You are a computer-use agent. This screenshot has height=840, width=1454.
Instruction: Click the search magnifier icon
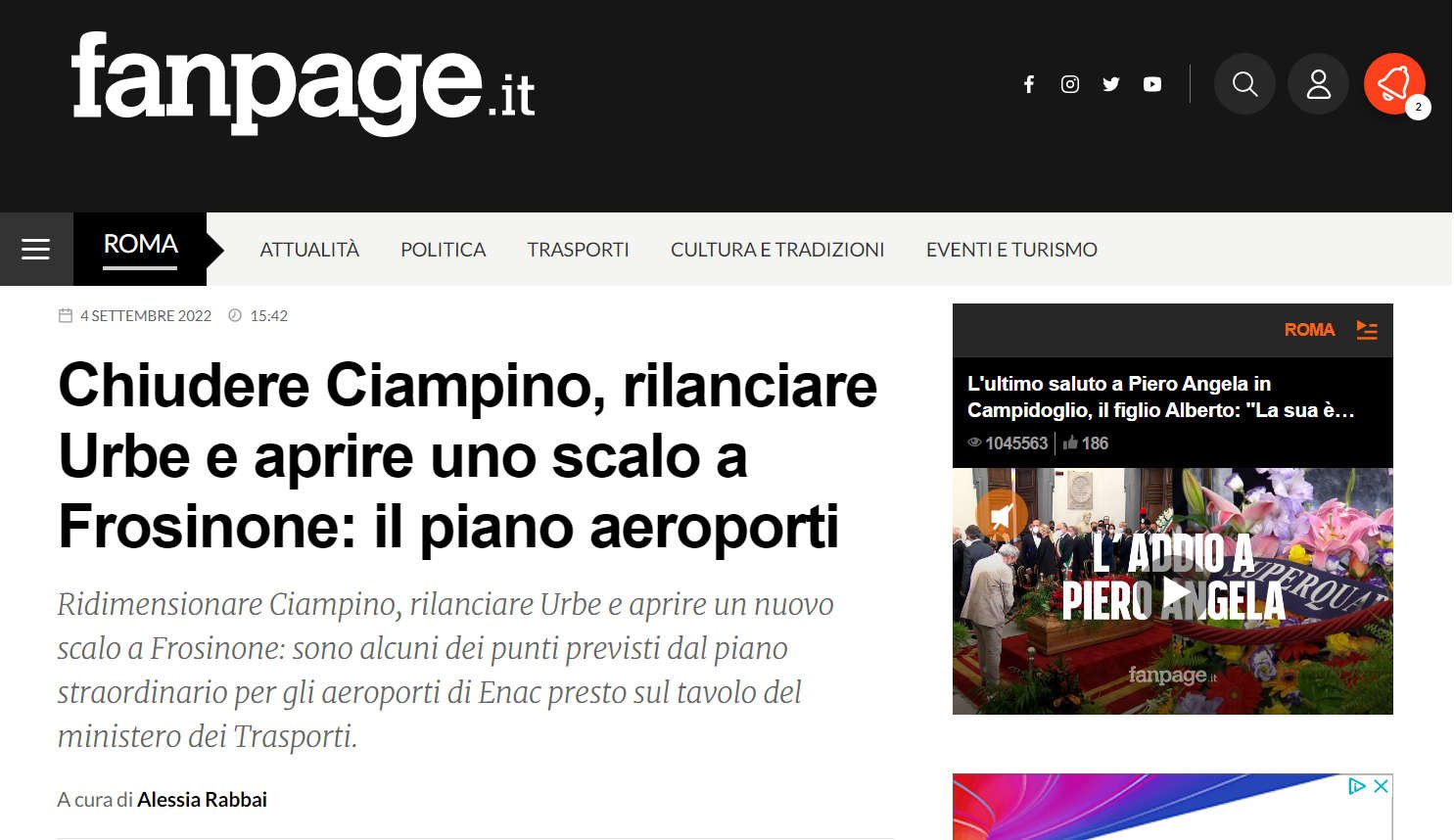[1244, 84]
